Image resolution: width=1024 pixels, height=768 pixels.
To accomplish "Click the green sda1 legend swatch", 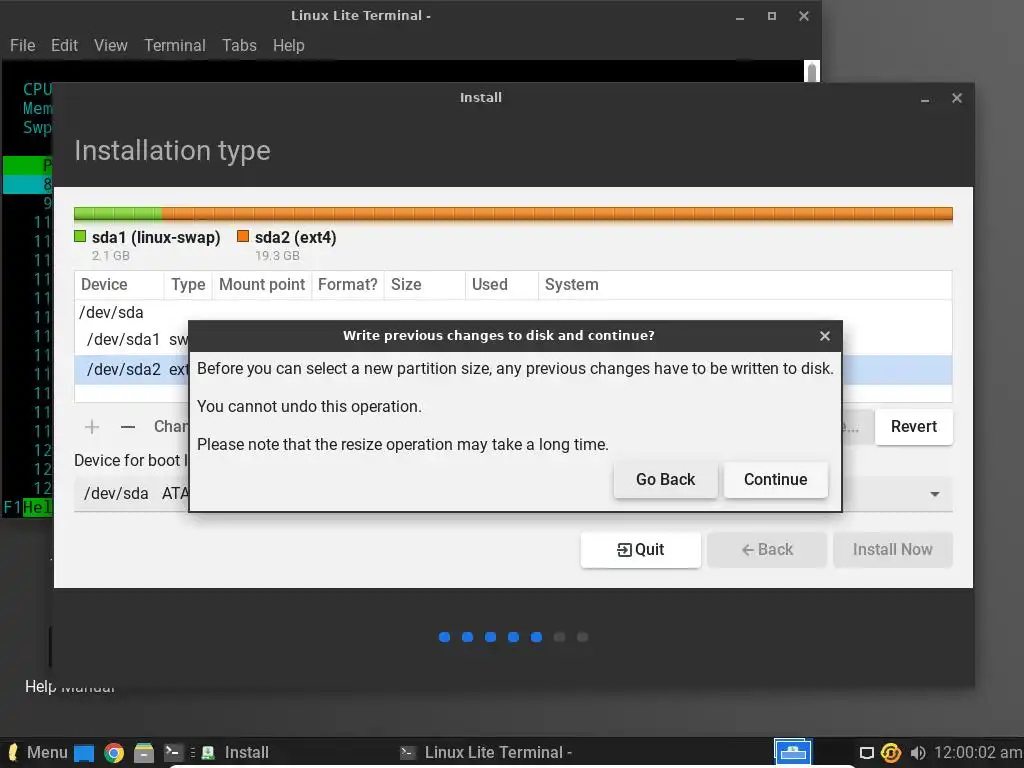I will pos(80,236).
